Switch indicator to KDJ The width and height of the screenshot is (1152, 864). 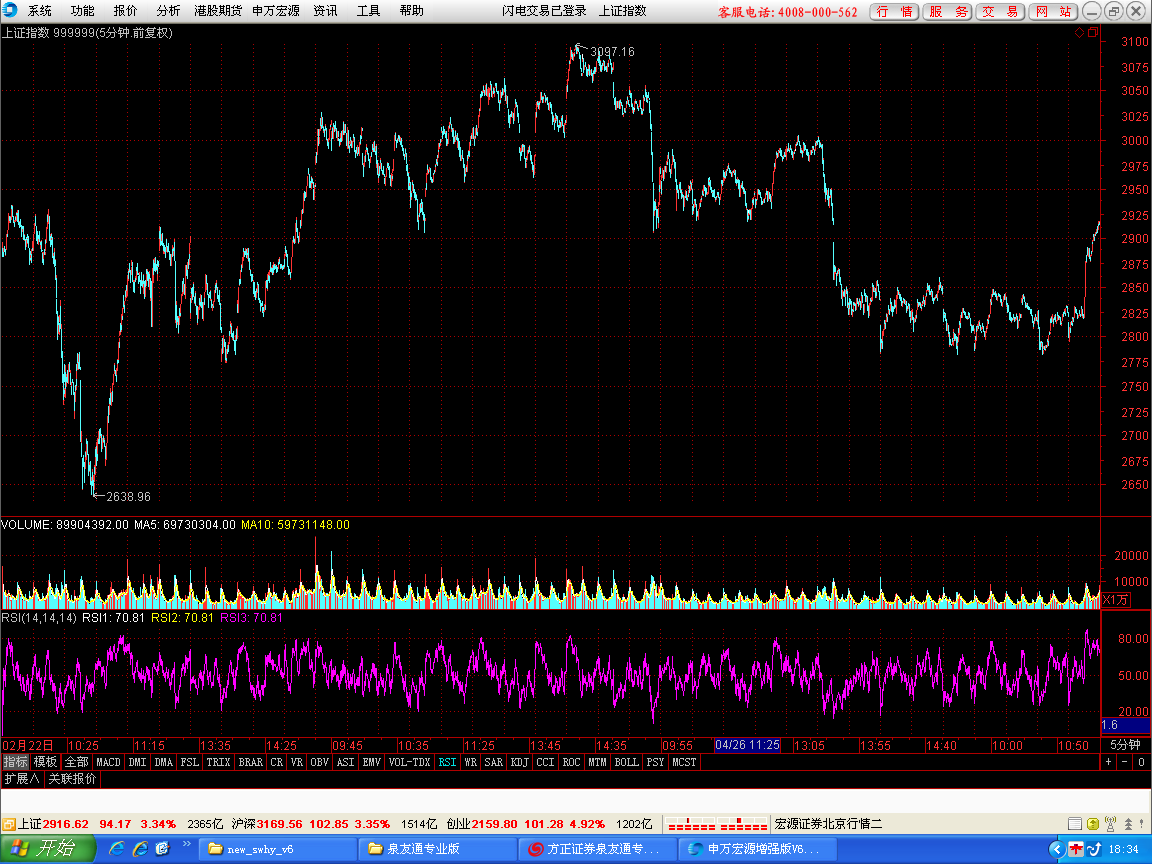(x=519, y=762)
